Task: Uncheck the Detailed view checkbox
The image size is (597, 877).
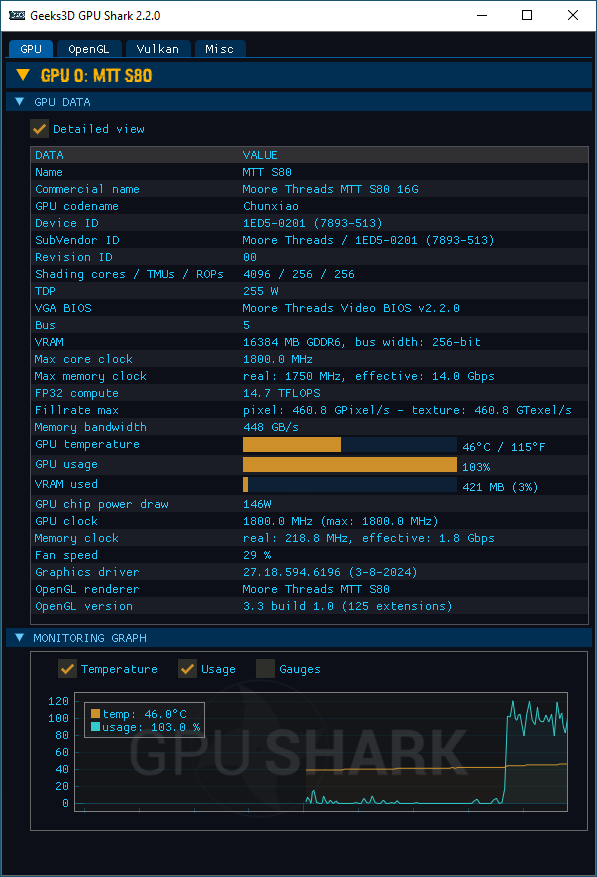Action: click(39, 129)
